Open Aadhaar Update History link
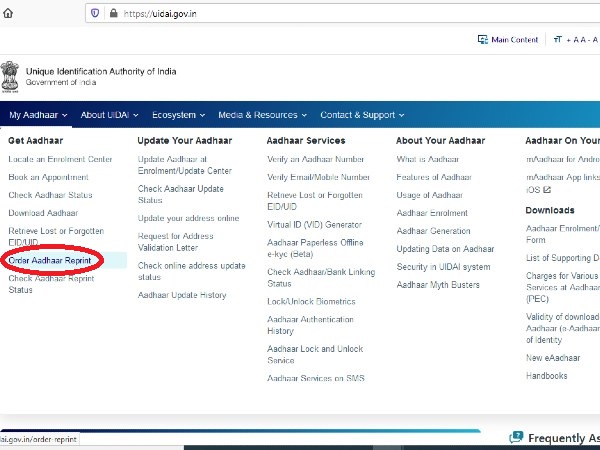Image resolution: width=600 pixels, height=450 pixels. [182, 295]
